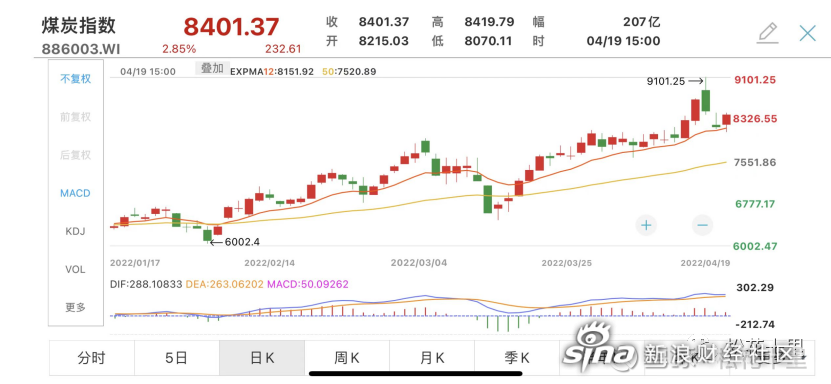Zoom out chart with minus button
Image resolution: width=831 pixels, height=384 pixels.
click(703, 225)
